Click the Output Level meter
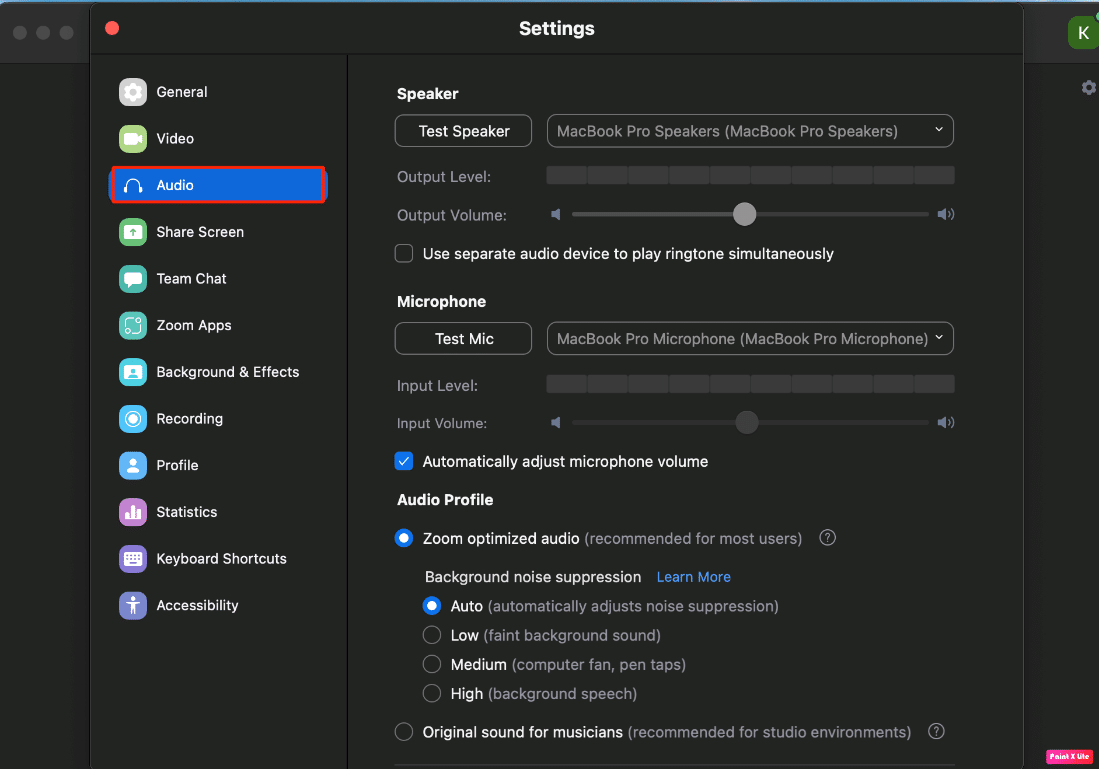The image size is (1099, 769). coord(750,175)
